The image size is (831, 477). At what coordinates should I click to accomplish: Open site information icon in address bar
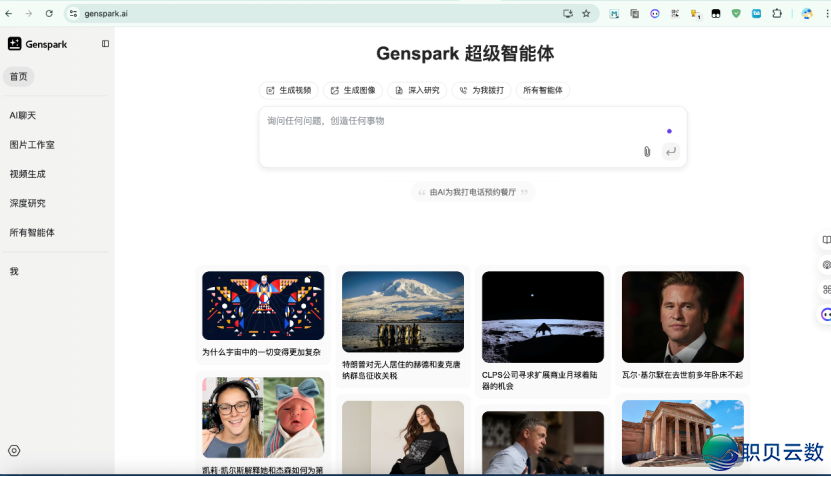[74, 14]
